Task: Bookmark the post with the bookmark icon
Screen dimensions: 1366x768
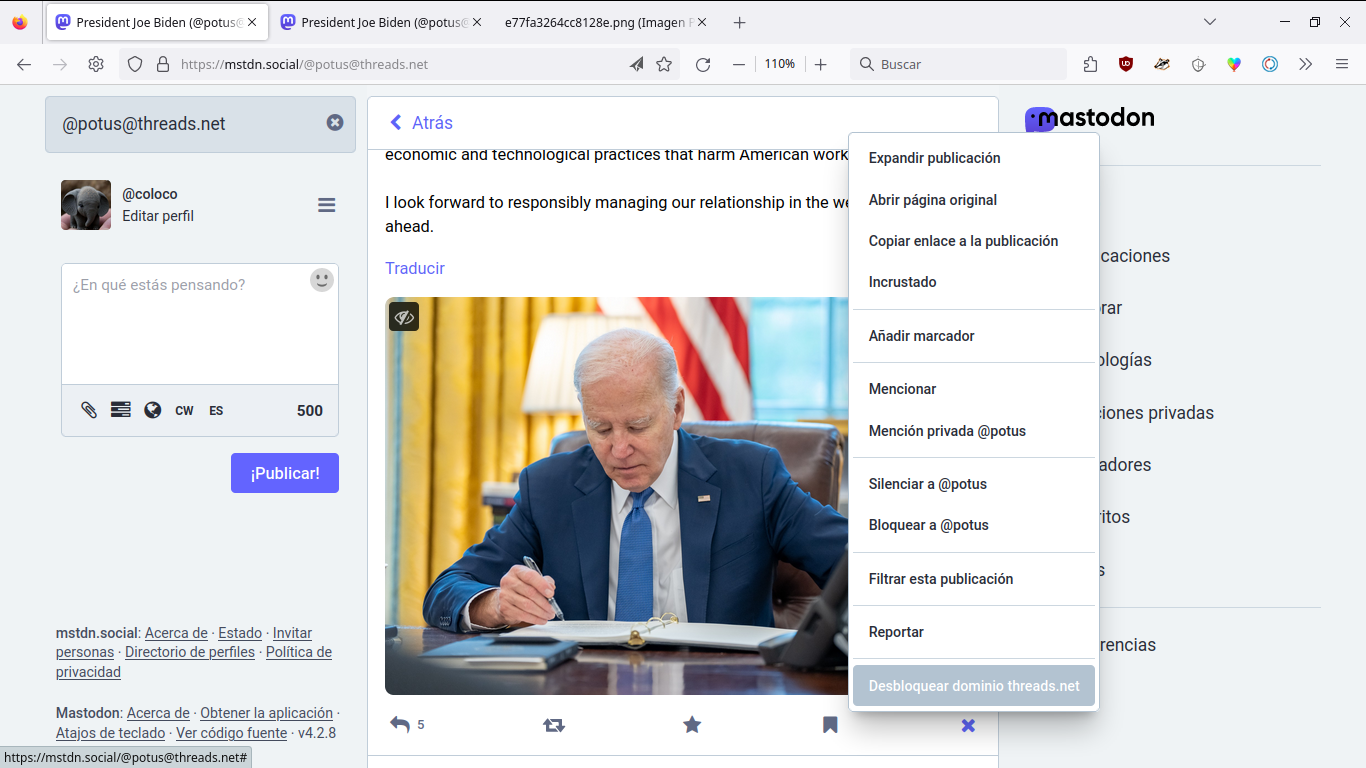Action: tap(830, 725)
